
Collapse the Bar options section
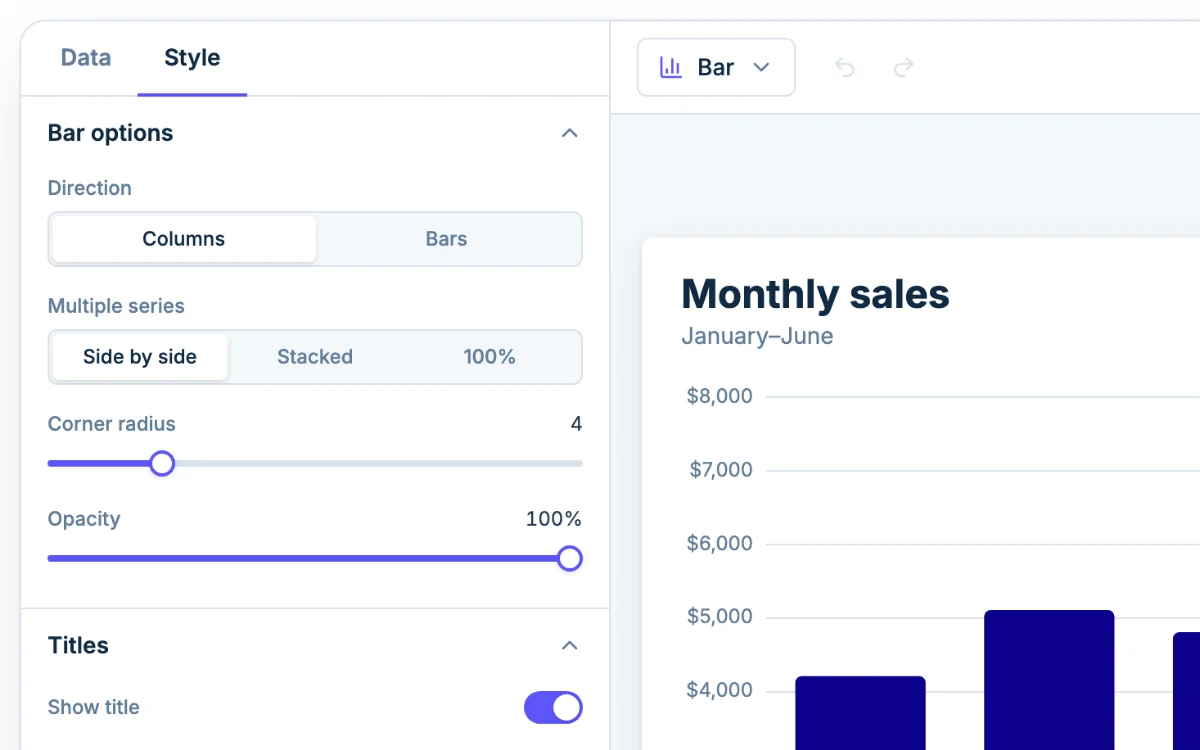(570, 133)
